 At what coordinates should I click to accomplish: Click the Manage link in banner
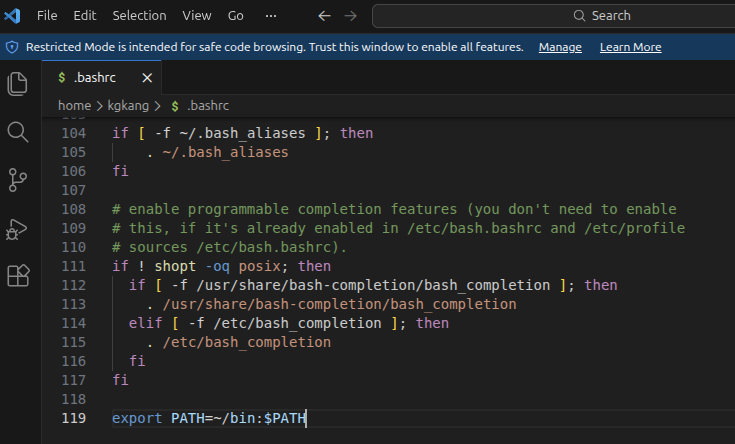point(560,47)
